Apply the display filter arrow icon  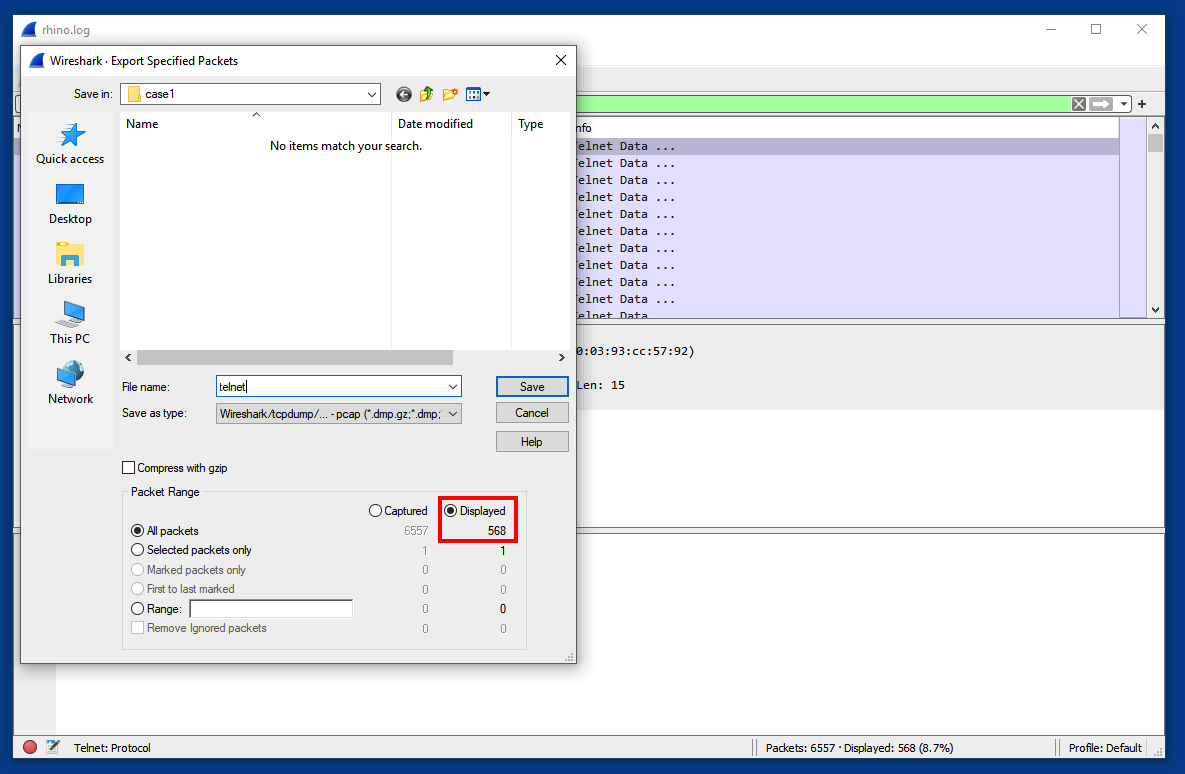tap(1101, 104)
